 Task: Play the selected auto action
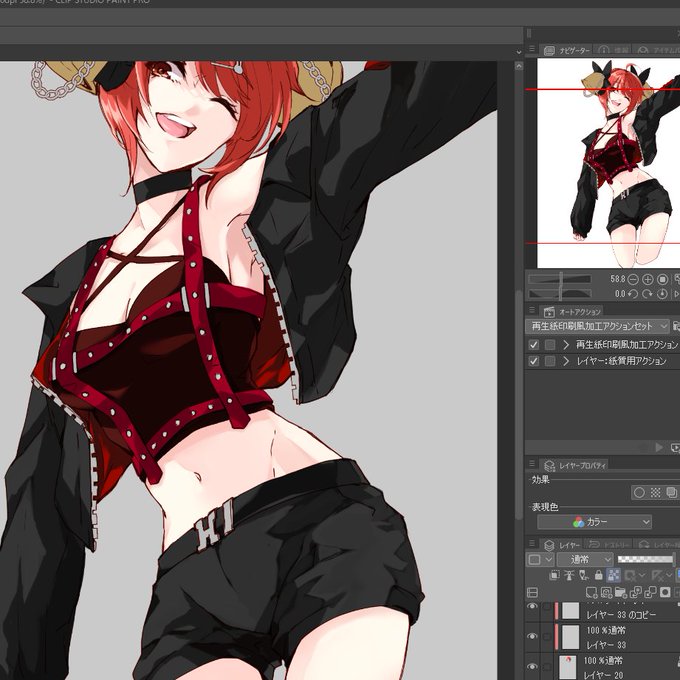point(659,447)
